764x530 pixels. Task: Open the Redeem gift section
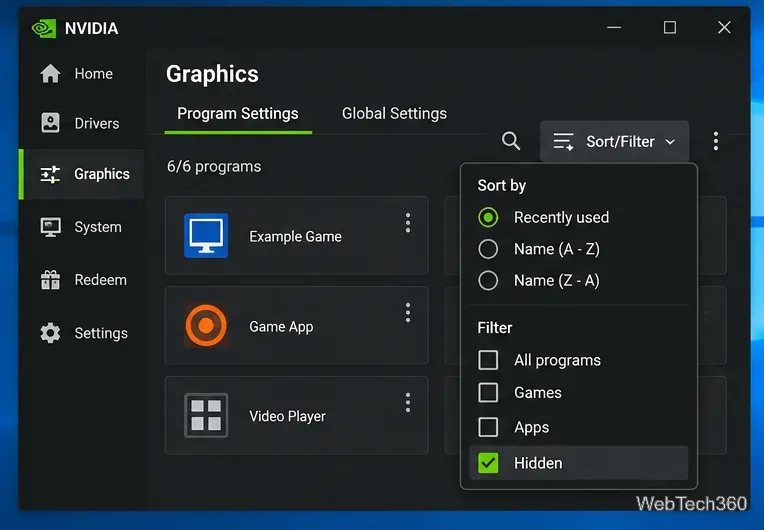coord(81,280)
